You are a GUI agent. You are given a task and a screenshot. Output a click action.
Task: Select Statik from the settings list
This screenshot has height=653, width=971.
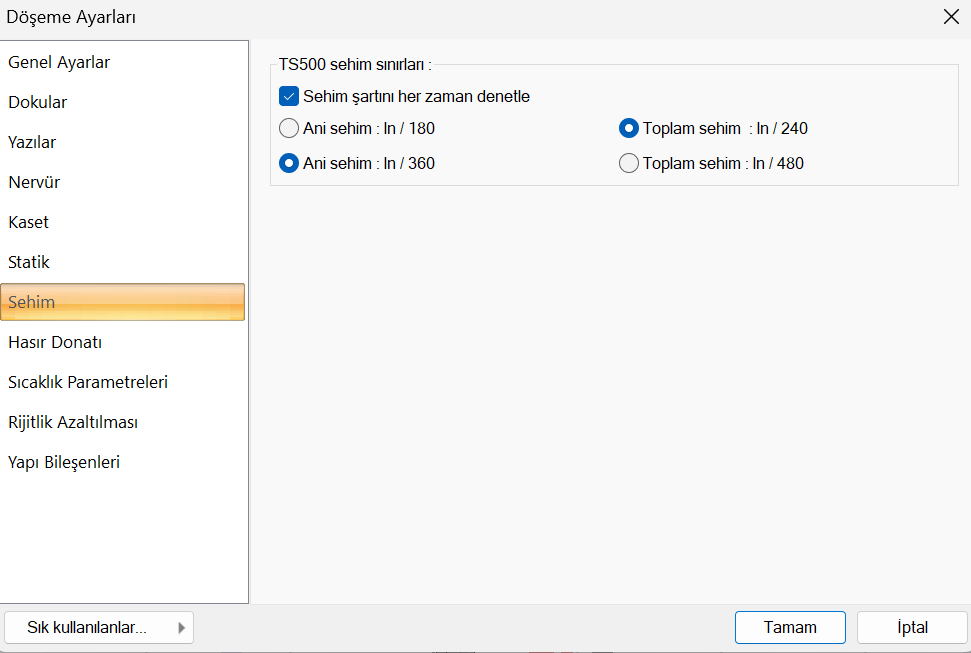[x=29, y=262]
